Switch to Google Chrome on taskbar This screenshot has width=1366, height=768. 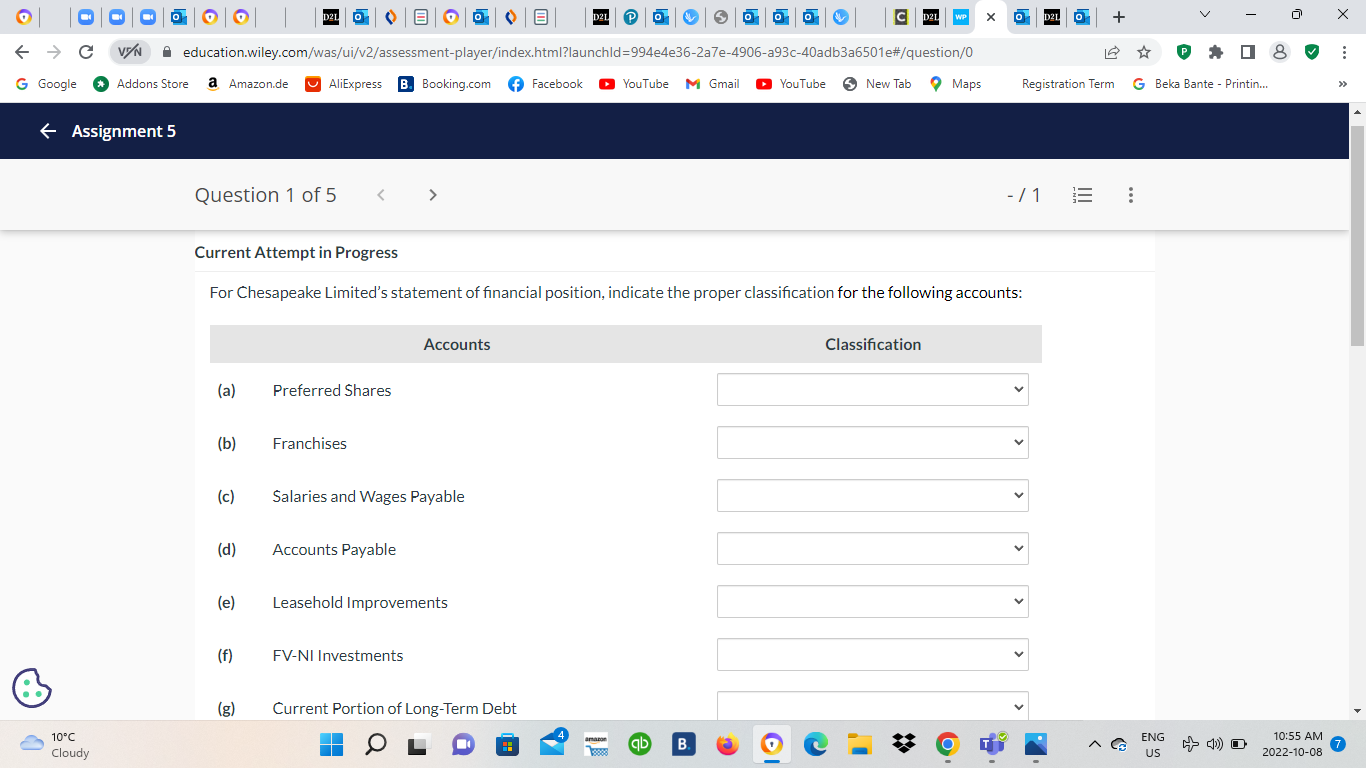coord(948,744)
